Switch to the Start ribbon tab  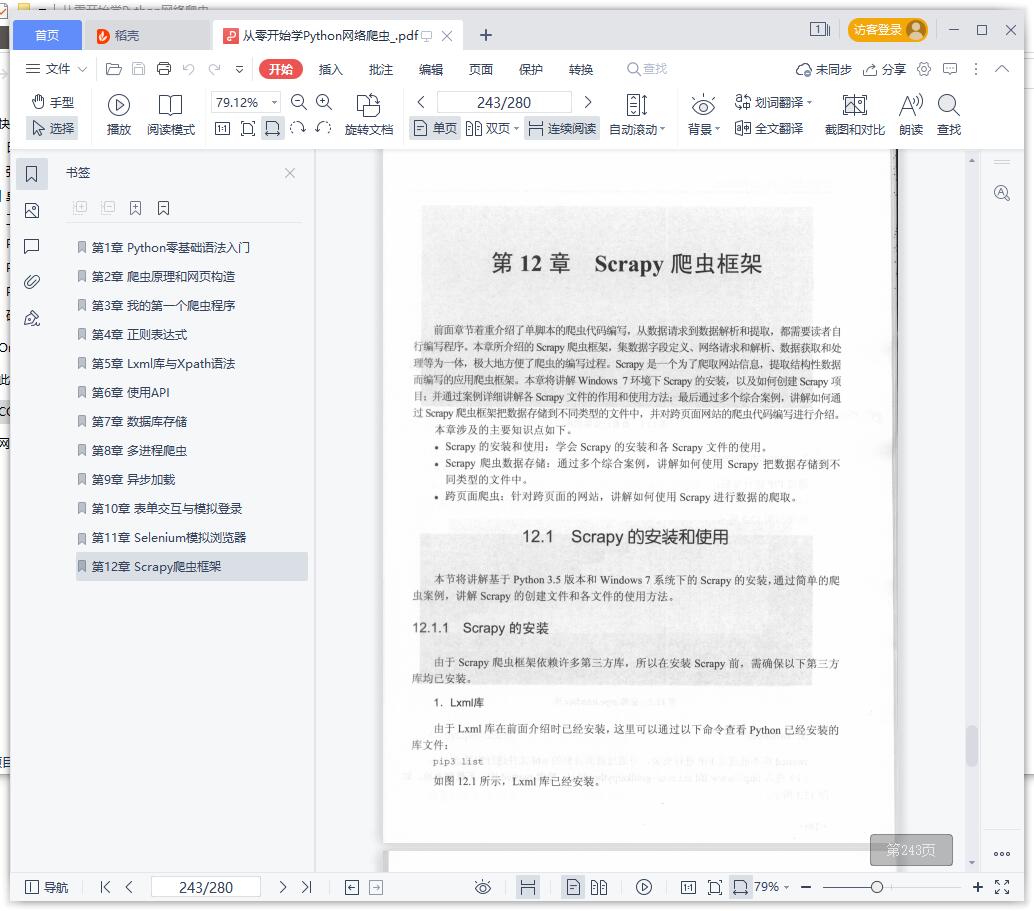coord(281,69)
